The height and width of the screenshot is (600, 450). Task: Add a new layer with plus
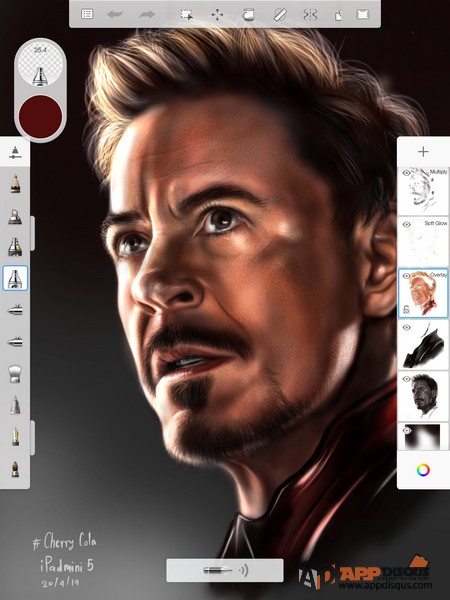tap(423, 152)
